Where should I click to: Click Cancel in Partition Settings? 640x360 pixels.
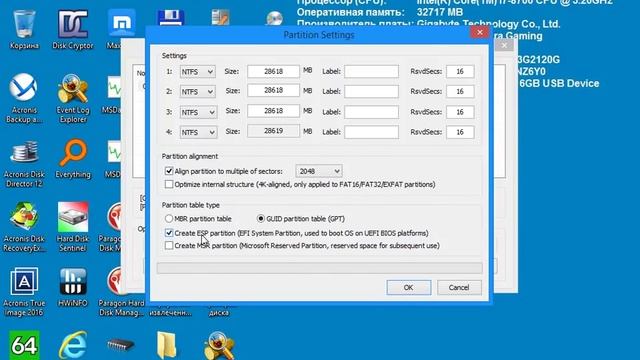click(459, 287)
